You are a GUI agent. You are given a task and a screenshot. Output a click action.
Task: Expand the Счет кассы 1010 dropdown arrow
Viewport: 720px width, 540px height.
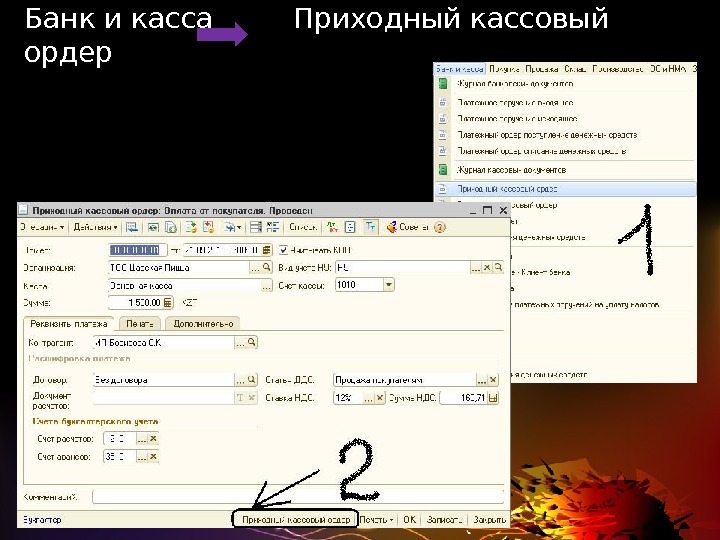click(x=388, y=285)
